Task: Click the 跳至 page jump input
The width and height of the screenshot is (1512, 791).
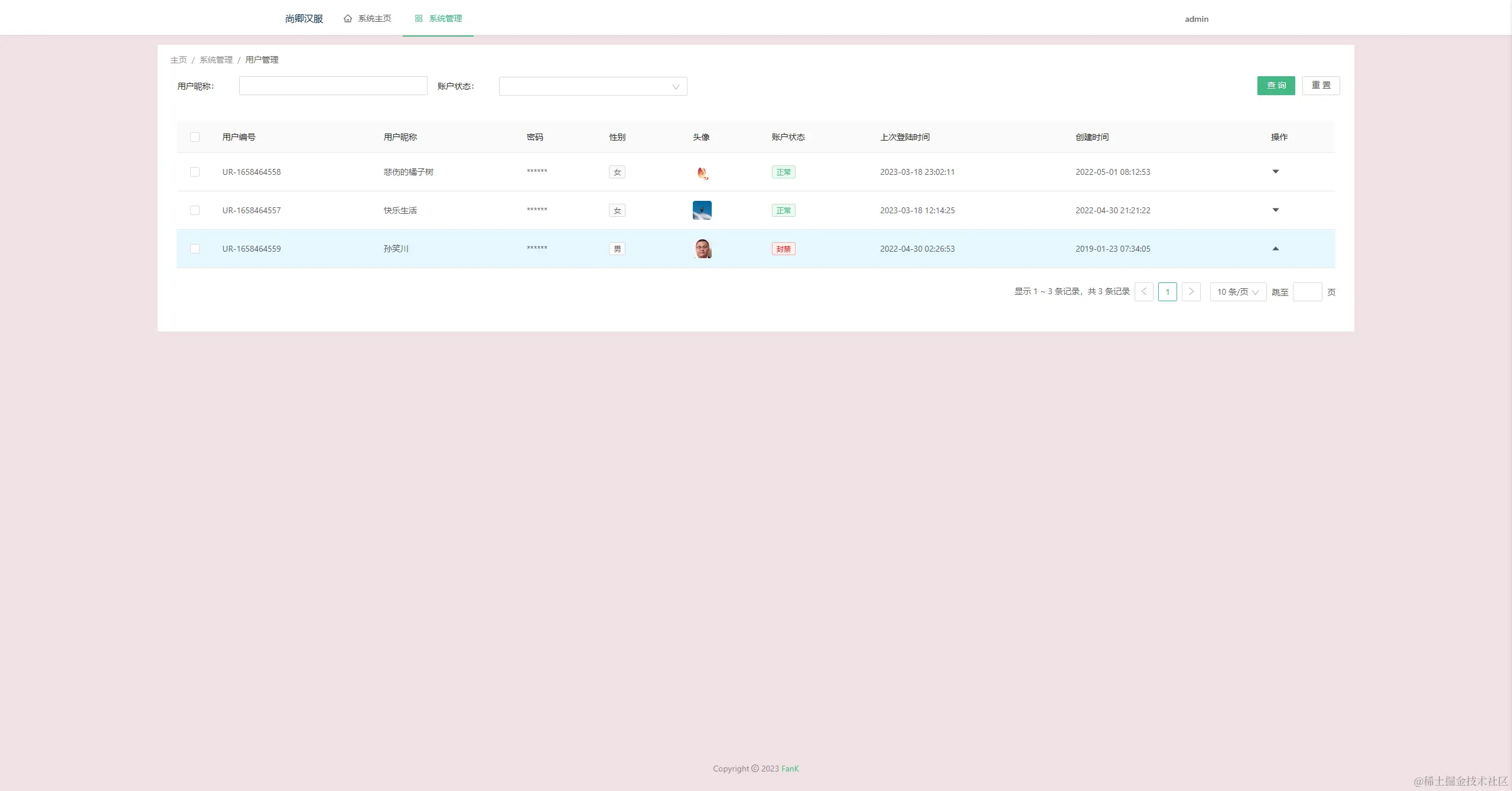Action: click(1307, 292)
